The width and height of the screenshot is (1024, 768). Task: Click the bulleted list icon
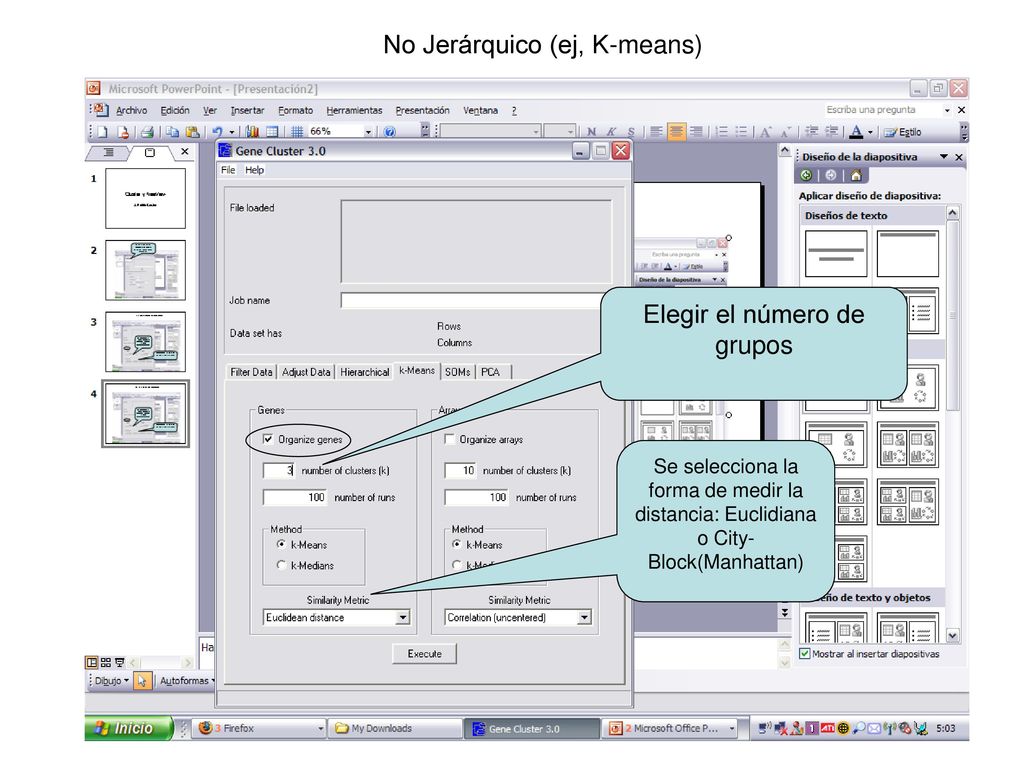(741, 132)
